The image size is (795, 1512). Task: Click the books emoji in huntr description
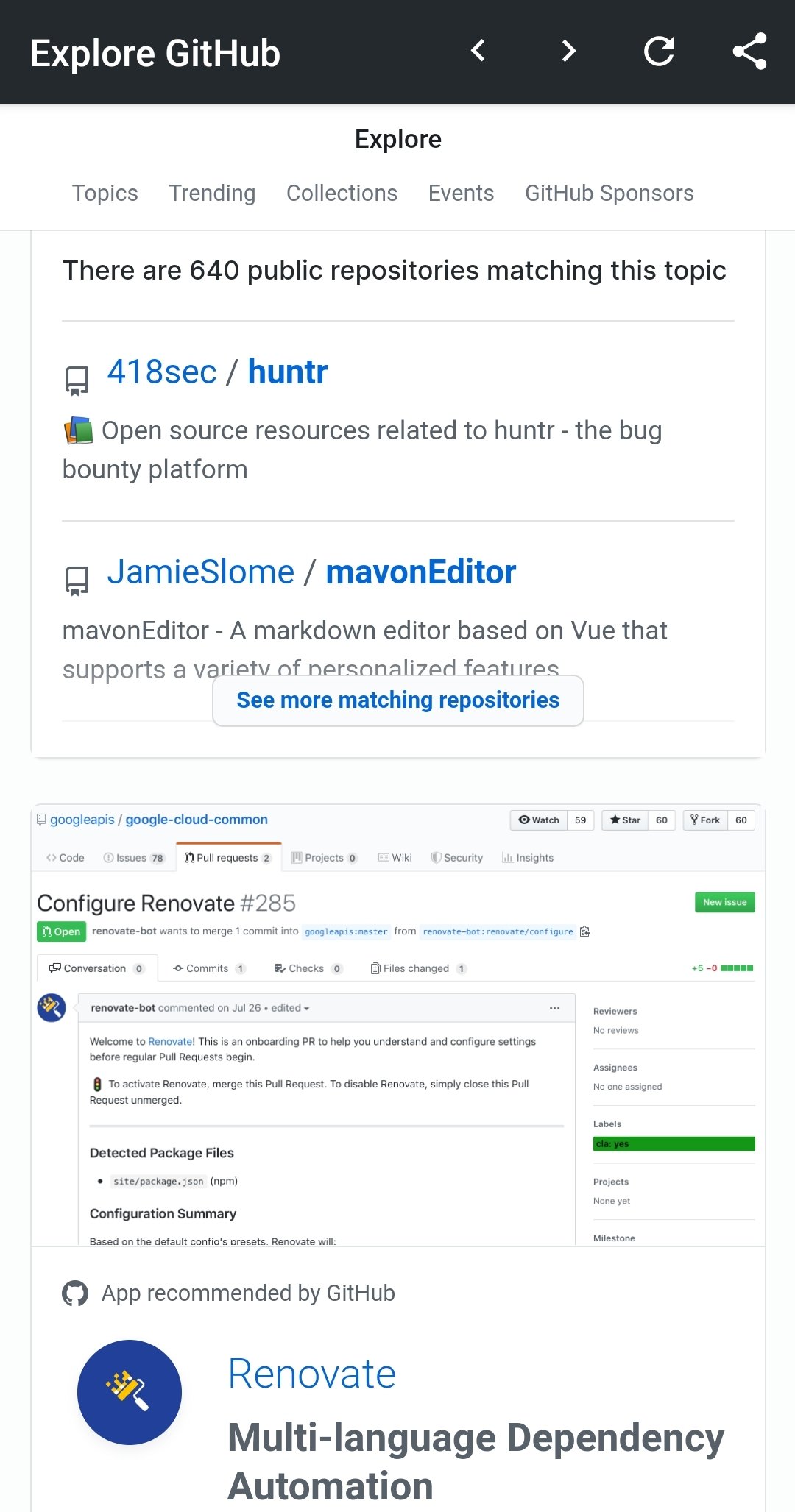click(78, 430)
